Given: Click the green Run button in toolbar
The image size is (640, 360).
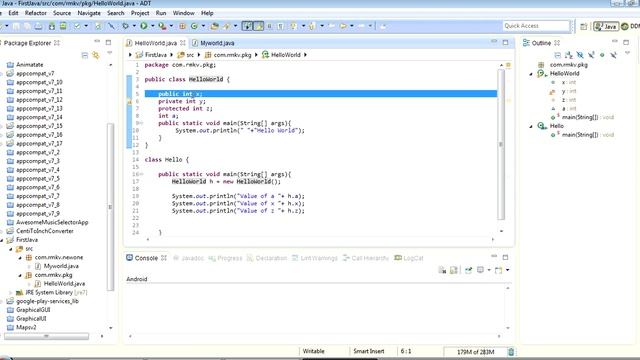Looking at the screenshot, I should [x=144, y=26].
